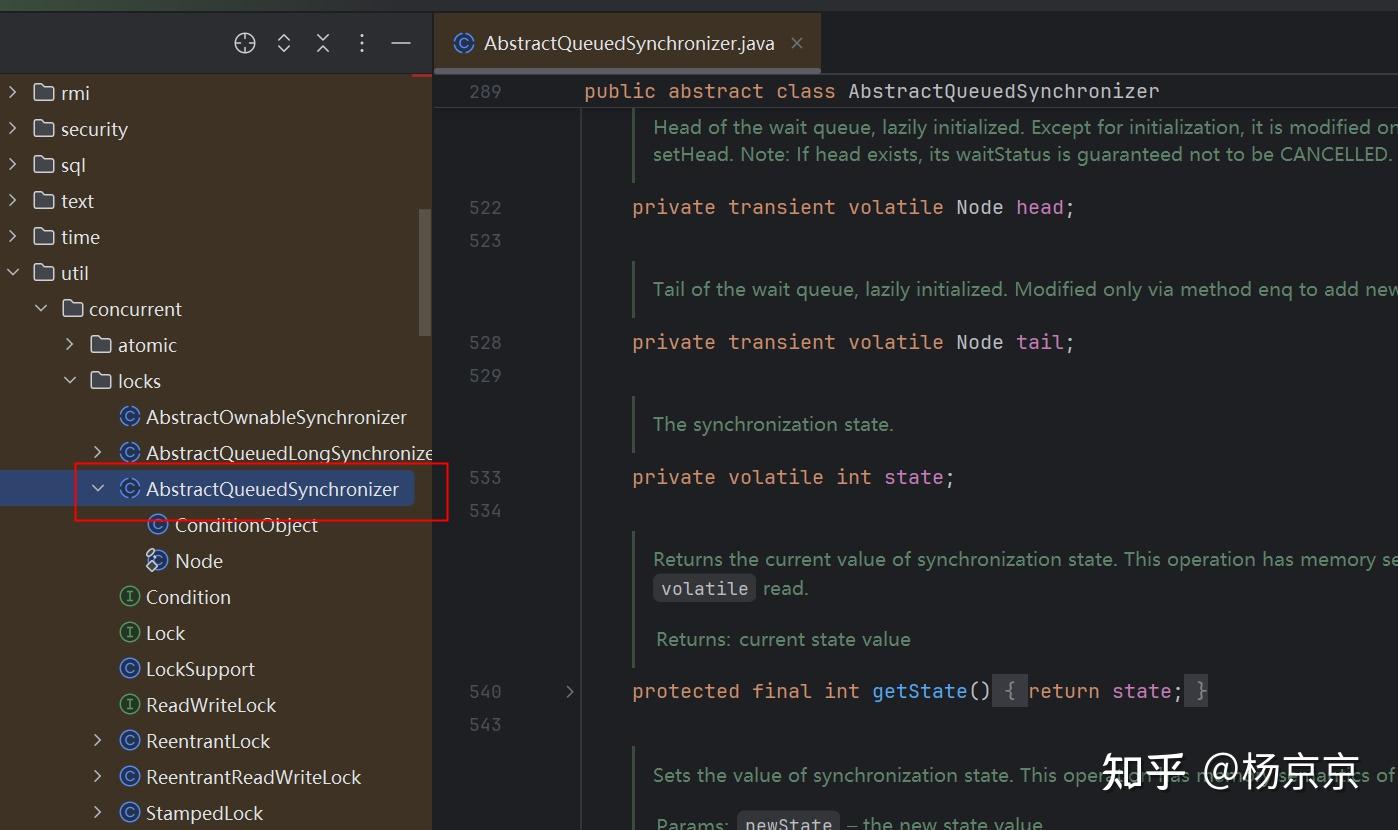Close the AbstractQueuedSynchronizer.java editor tab
The height and width of the screenshot is (830, 1398).
(x=797, y=43)
